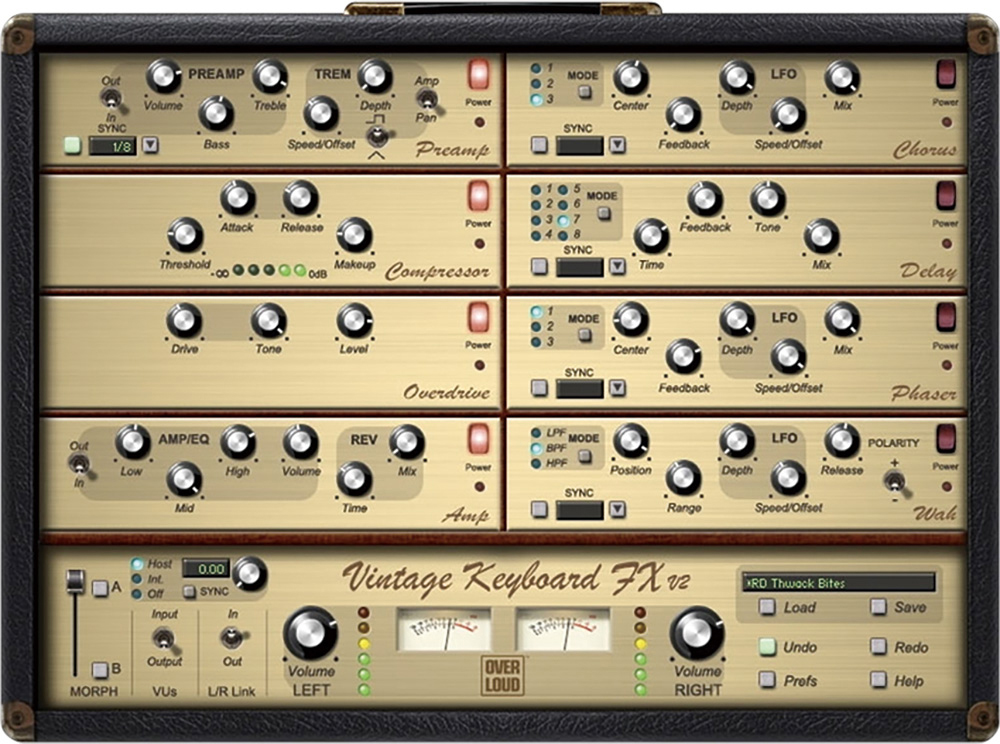Screen dimensions: 1000x744
Task: Click the Overdrive Level knob
Action: (x=354, y=321)
